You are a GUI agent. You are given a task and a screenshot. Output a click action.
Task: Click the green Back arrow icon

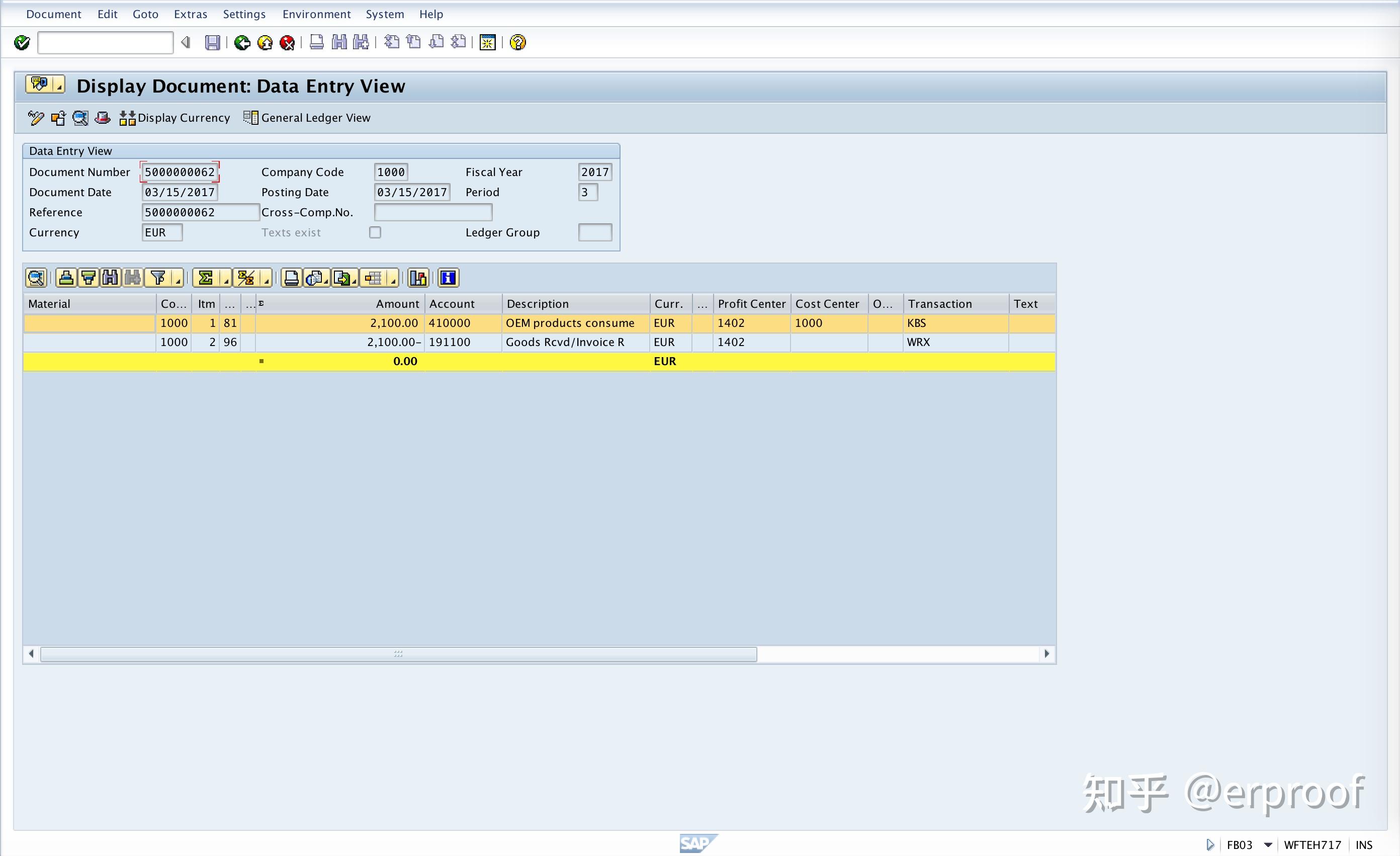tap(242, 43)
